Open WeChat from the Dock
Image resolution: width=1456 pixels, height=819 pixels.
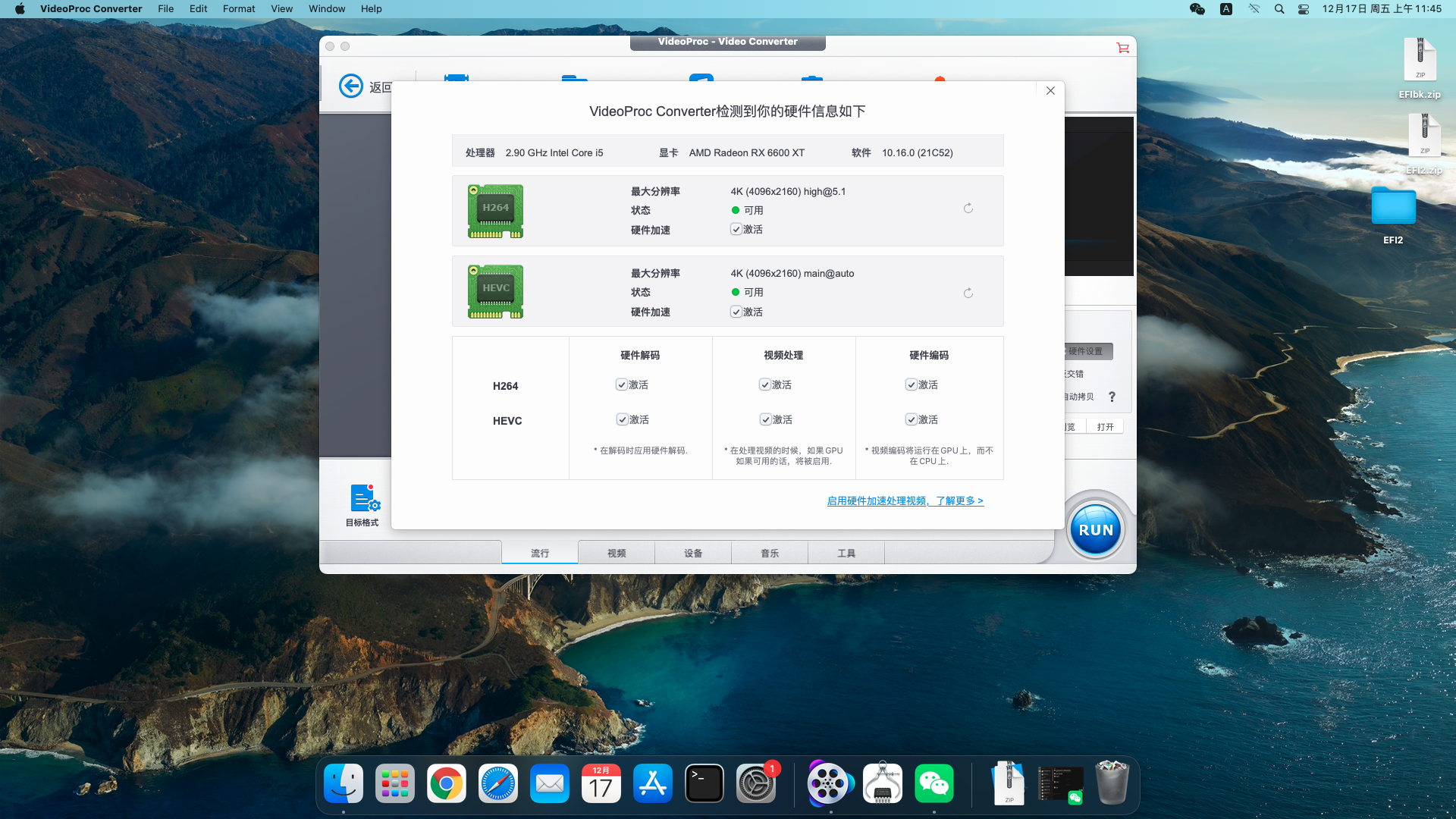point(934,783)
